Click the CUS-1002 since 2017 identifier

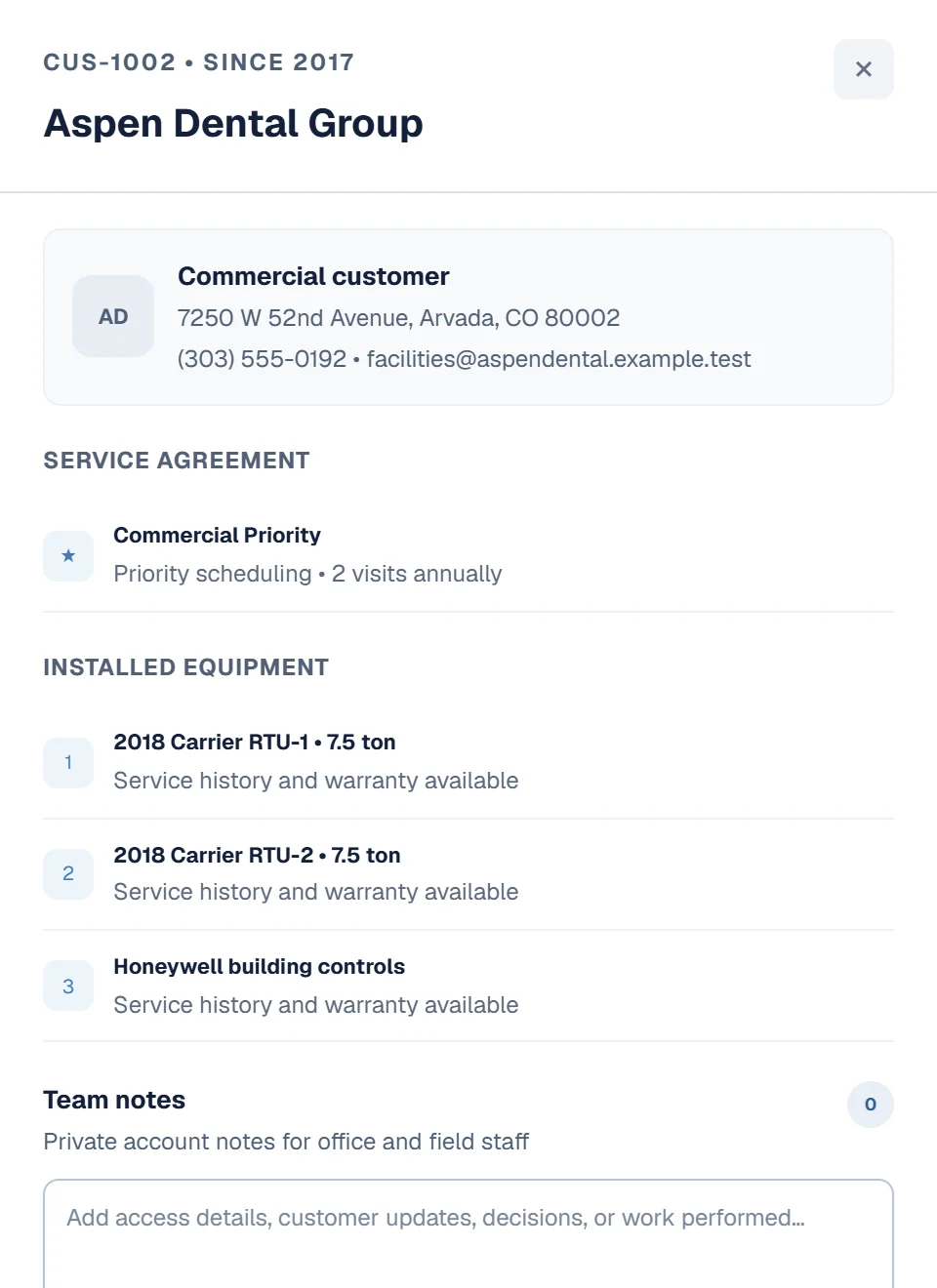(x=198, y=62)
